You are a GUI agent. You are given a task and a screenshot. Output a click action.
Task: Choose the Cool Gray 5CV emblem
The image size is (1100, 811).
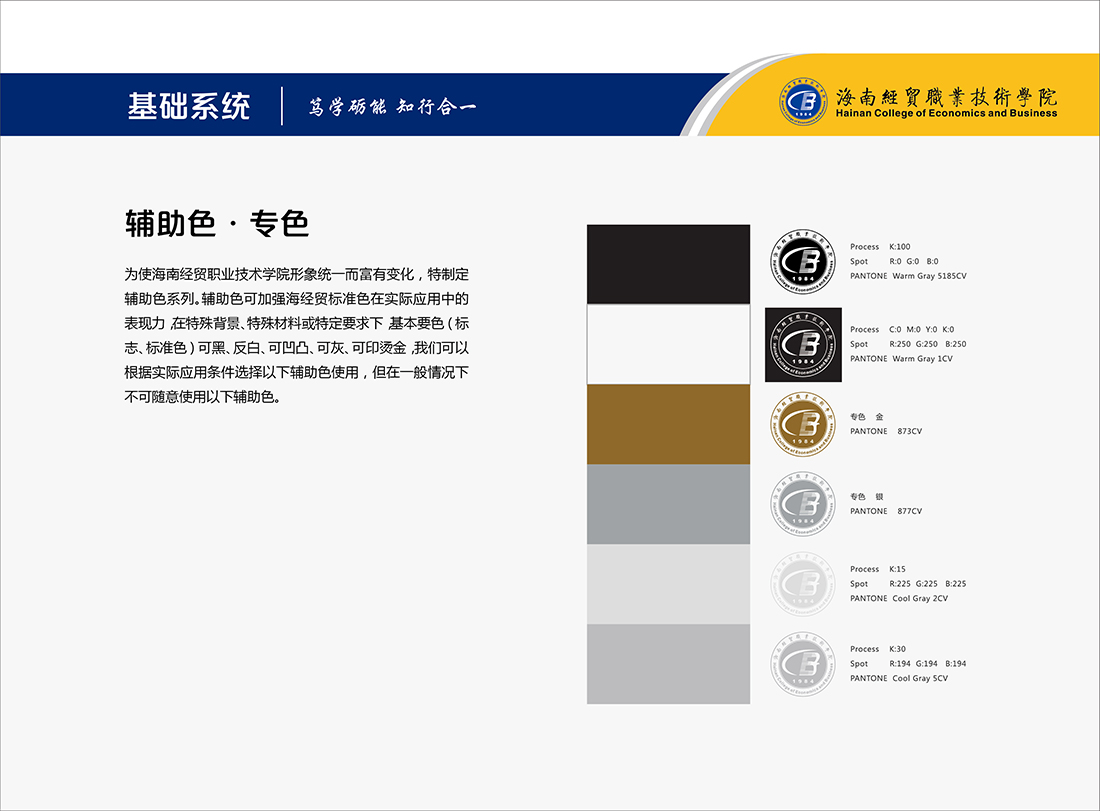tap(803, 664)
